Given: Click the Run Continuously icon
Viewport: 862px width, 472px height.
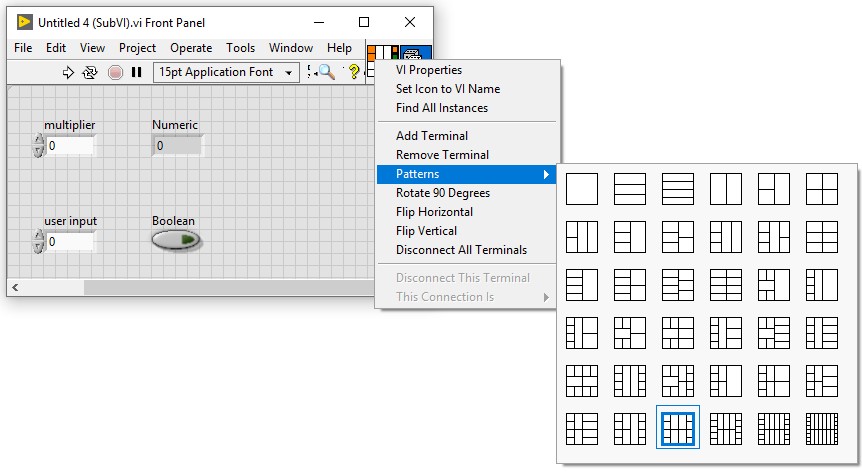Looking at the screenshot, I should click(x=90, y=73).
